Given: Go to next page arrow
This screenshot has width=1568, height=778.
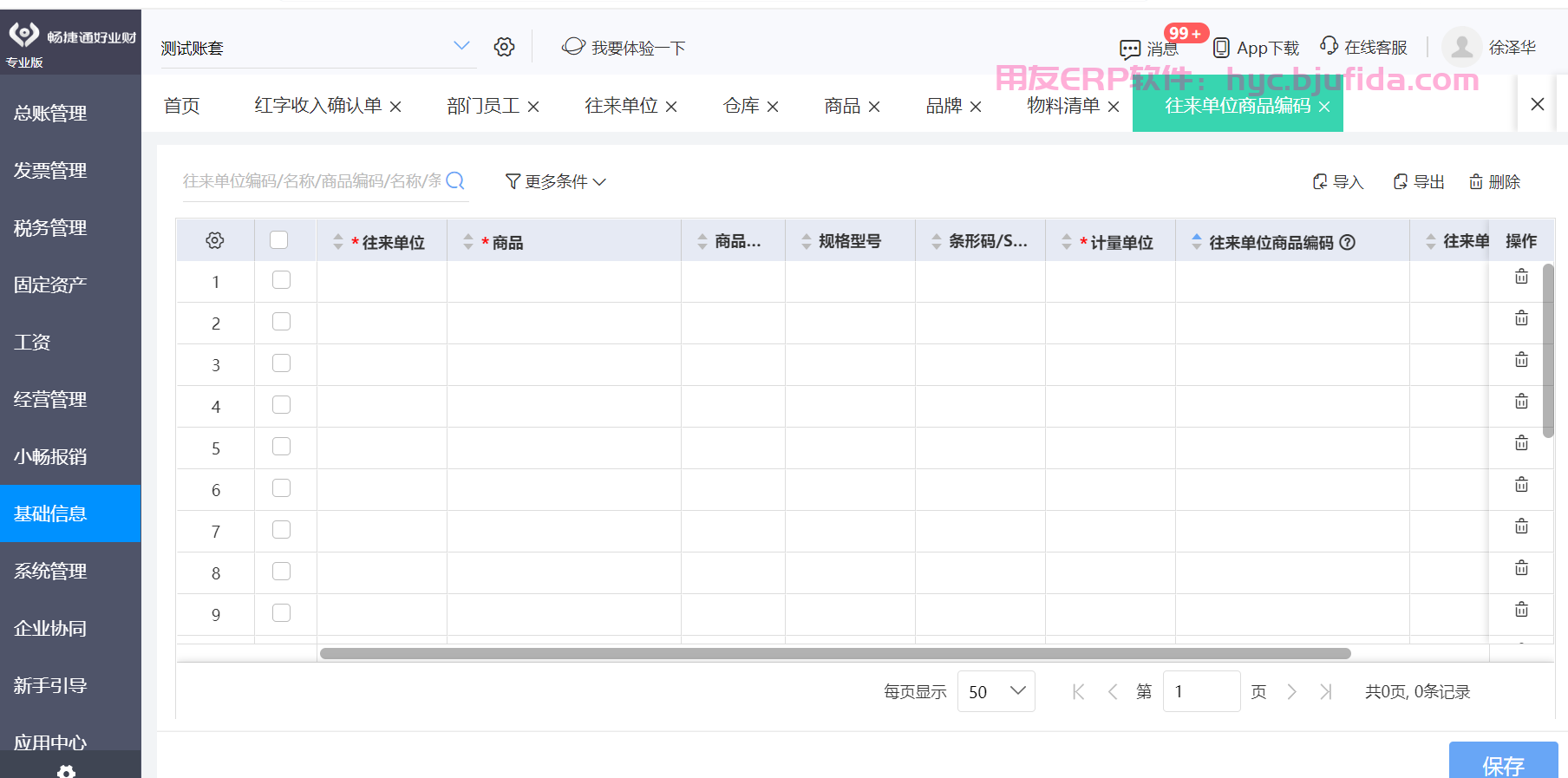Looking at the screenshot, I should point(1292,691).
